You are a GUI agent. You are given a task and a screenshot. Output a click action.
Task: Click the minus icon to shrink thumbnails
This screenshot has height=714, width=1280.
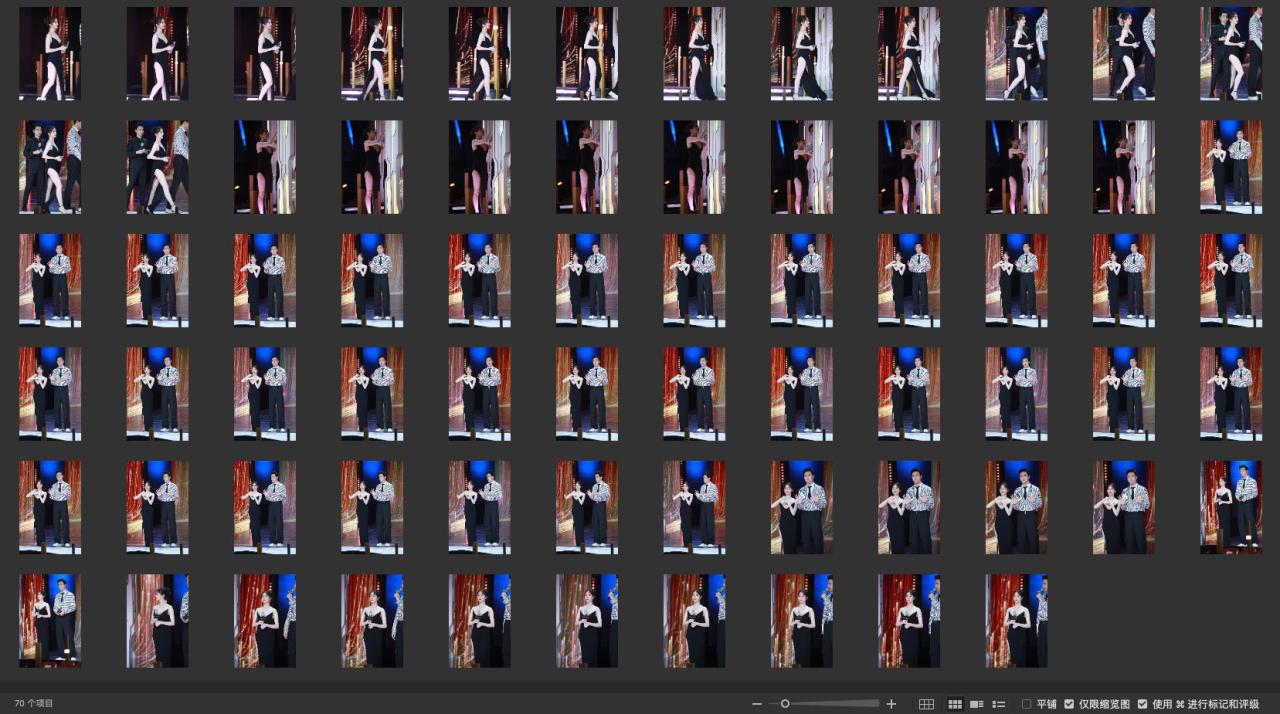coord(757,704)
